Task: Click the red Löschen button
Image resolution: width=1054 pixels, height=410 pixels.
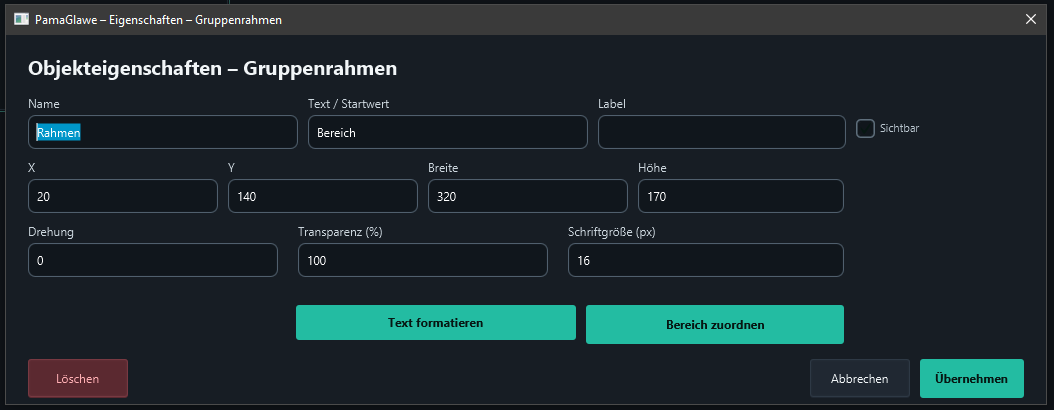Action: [x=78, y=378]
